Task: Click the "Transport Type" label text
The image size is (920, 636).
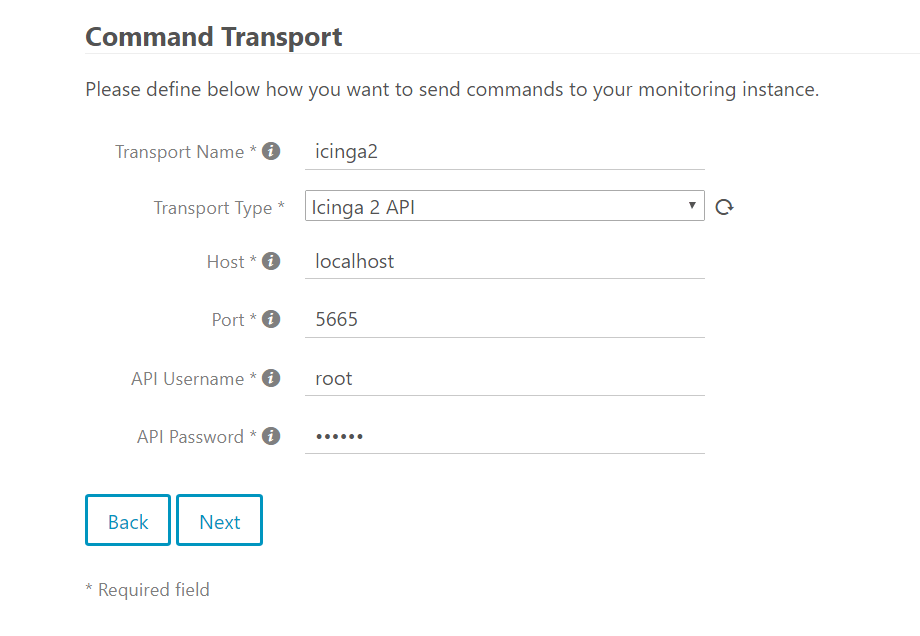Action: coord(213,208)
